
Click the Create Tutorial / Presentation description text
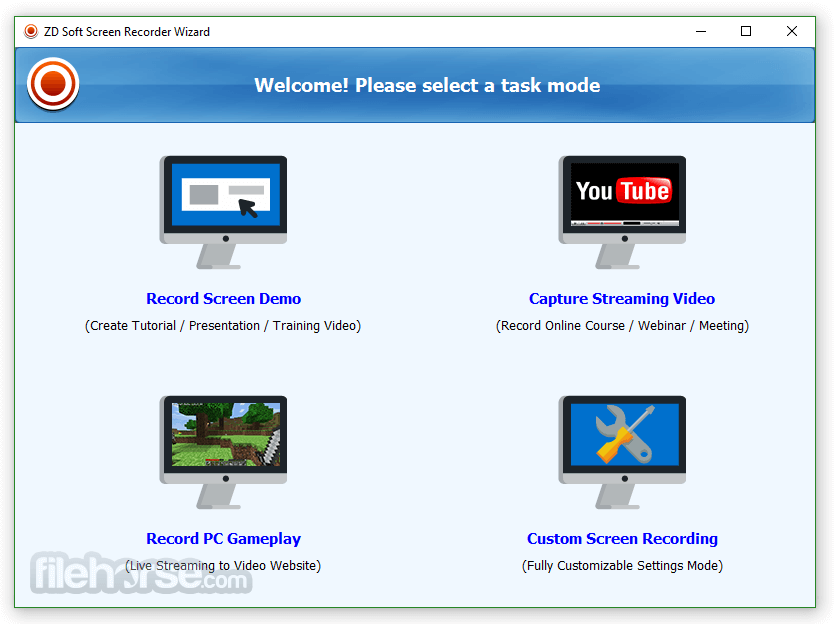223,326
